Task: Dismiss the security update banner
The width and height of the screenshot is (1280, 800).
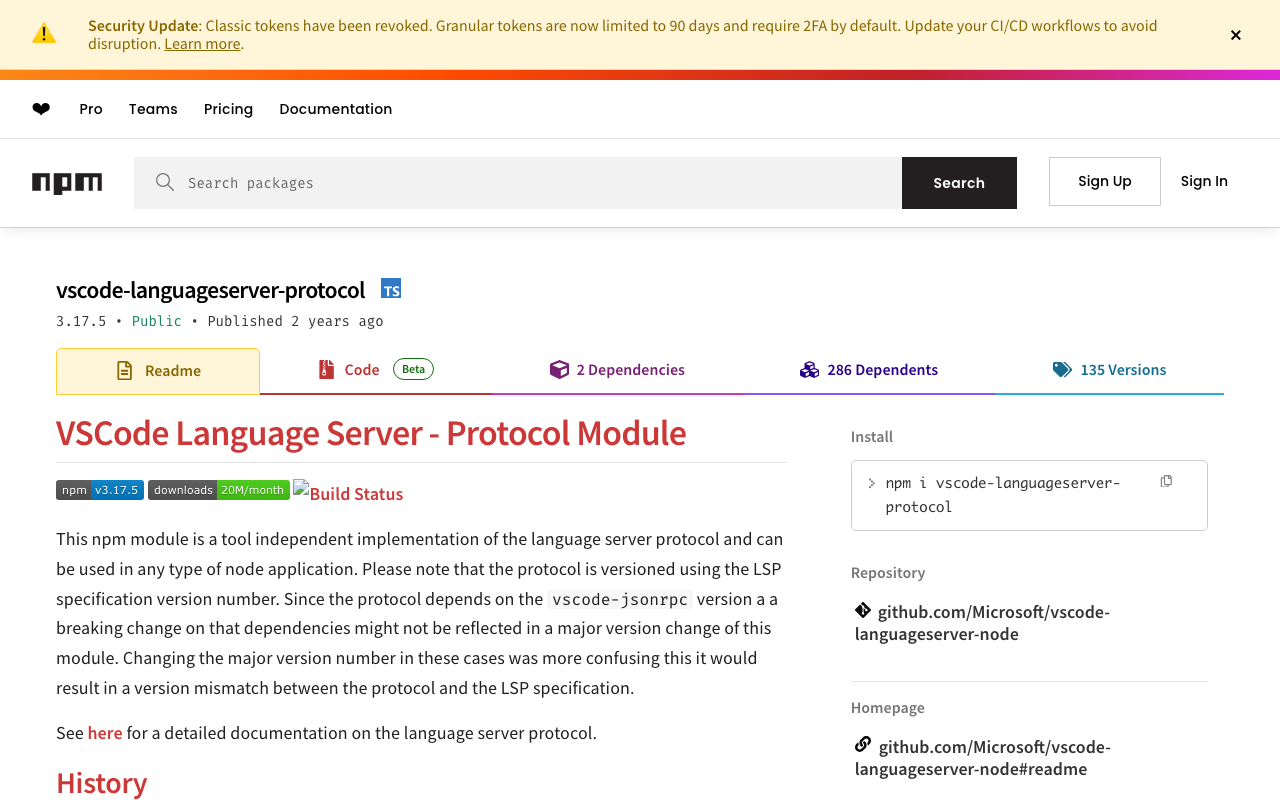Action: coord(1236,35)
